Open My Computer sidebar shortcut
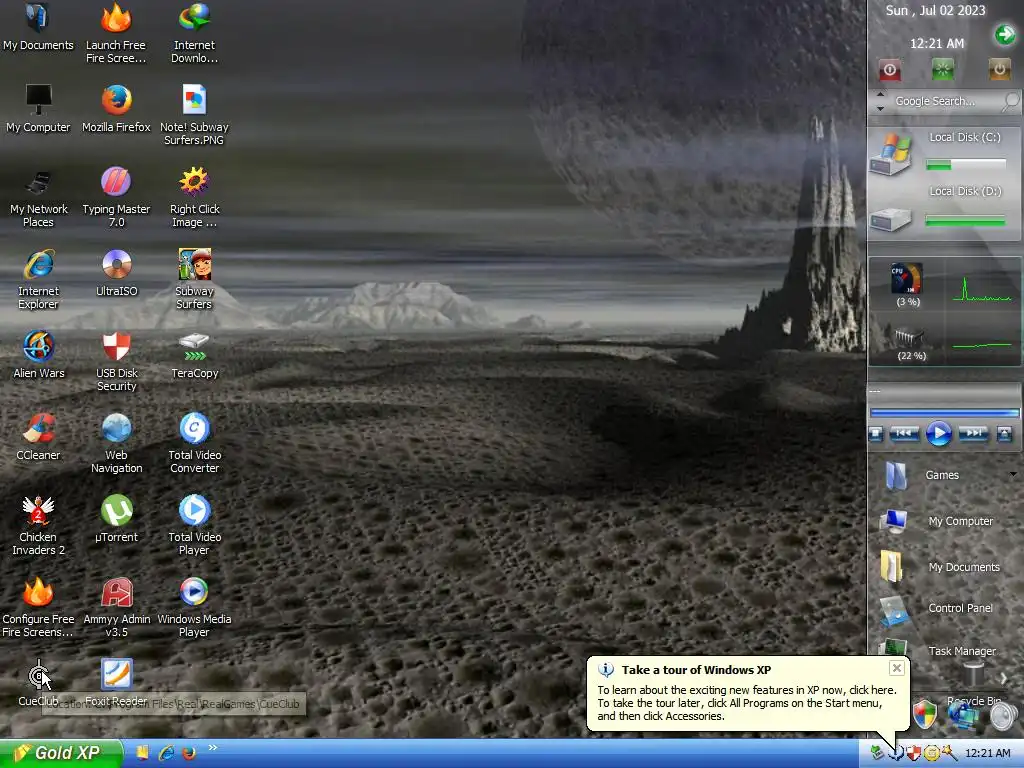1024x768 pixels. (937, 521)
